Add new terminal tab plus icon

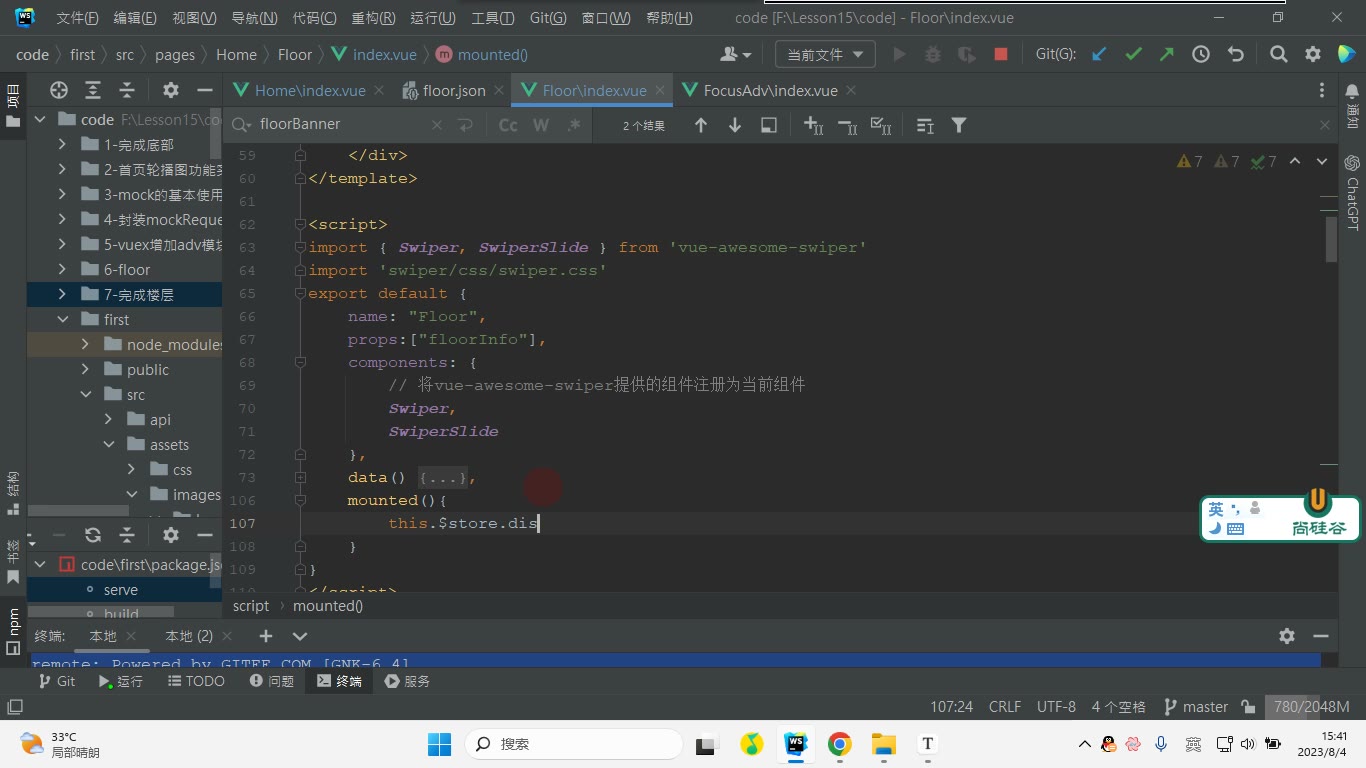[x=265, y=636]
